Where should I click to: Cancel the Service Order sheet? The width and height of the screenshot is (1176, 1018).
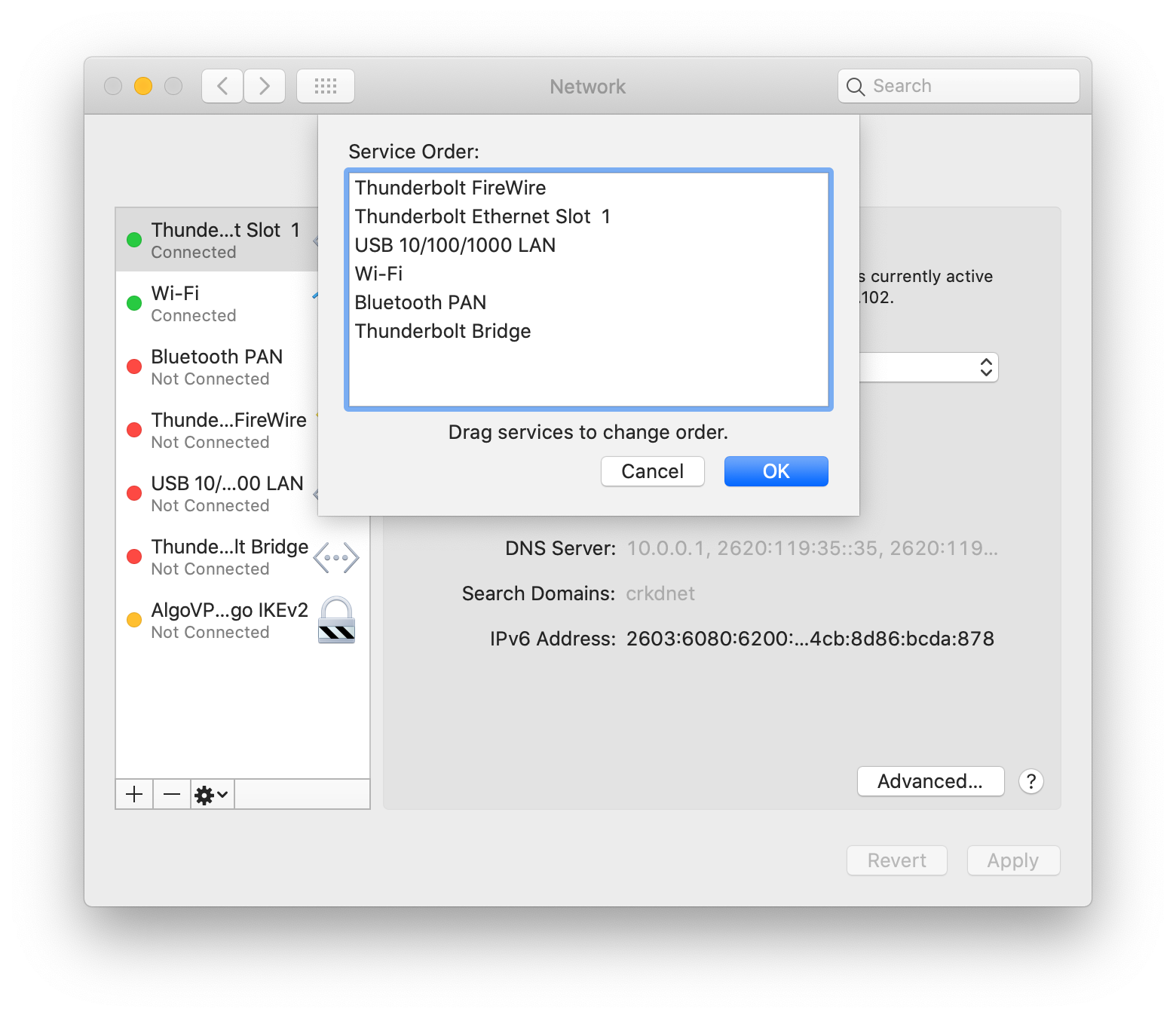pyautogui.click(x=652, y=471)
